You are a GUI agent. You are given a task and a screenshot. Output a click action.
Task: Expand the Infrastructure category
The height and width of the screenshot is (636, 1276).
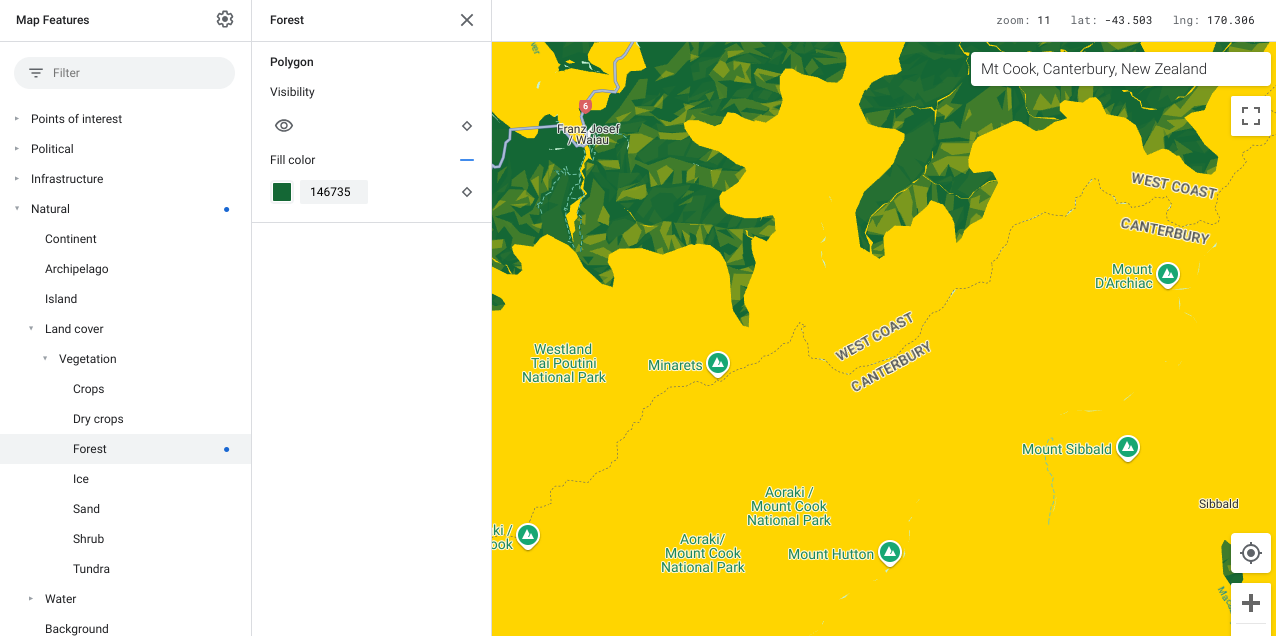pos(16,179)
